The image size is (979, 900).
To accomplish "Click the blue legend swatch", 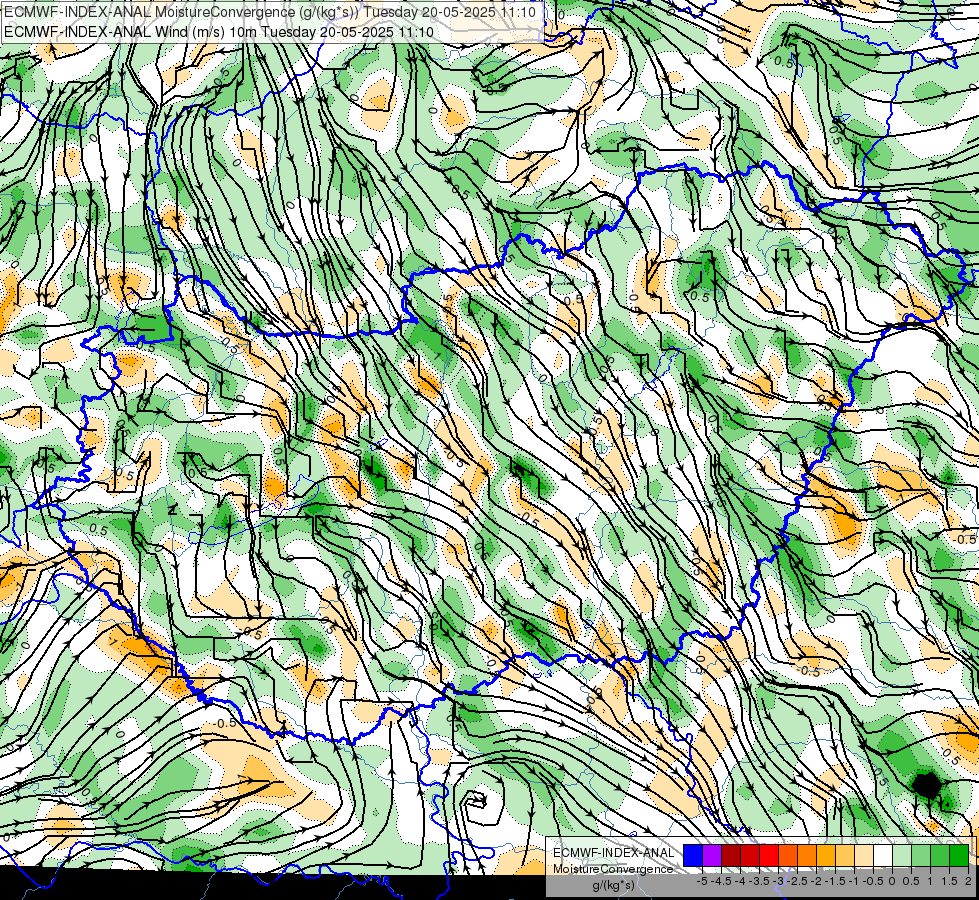I will pos(693,855).
